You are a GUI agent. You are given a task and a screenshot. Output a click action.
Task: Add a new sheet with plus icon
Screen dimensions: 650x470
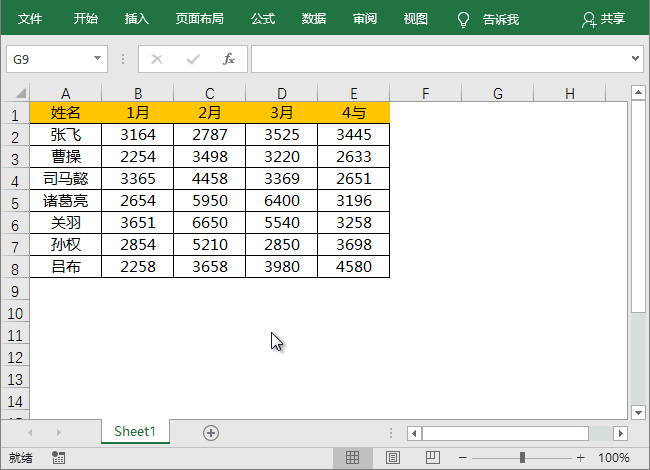click(211, 433)
